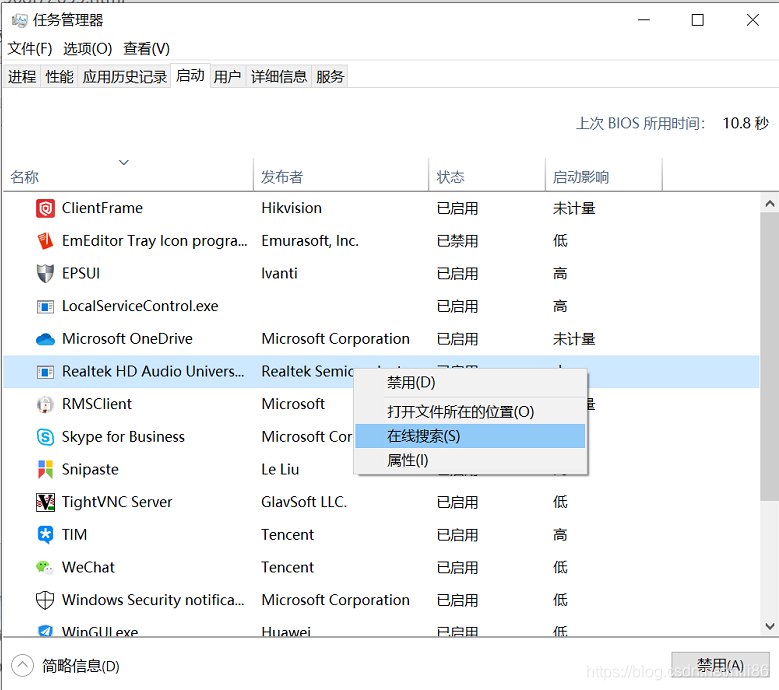Select the Snipaste row name
The width and height of the screenshot is (779, 690).
pos(90,469)
